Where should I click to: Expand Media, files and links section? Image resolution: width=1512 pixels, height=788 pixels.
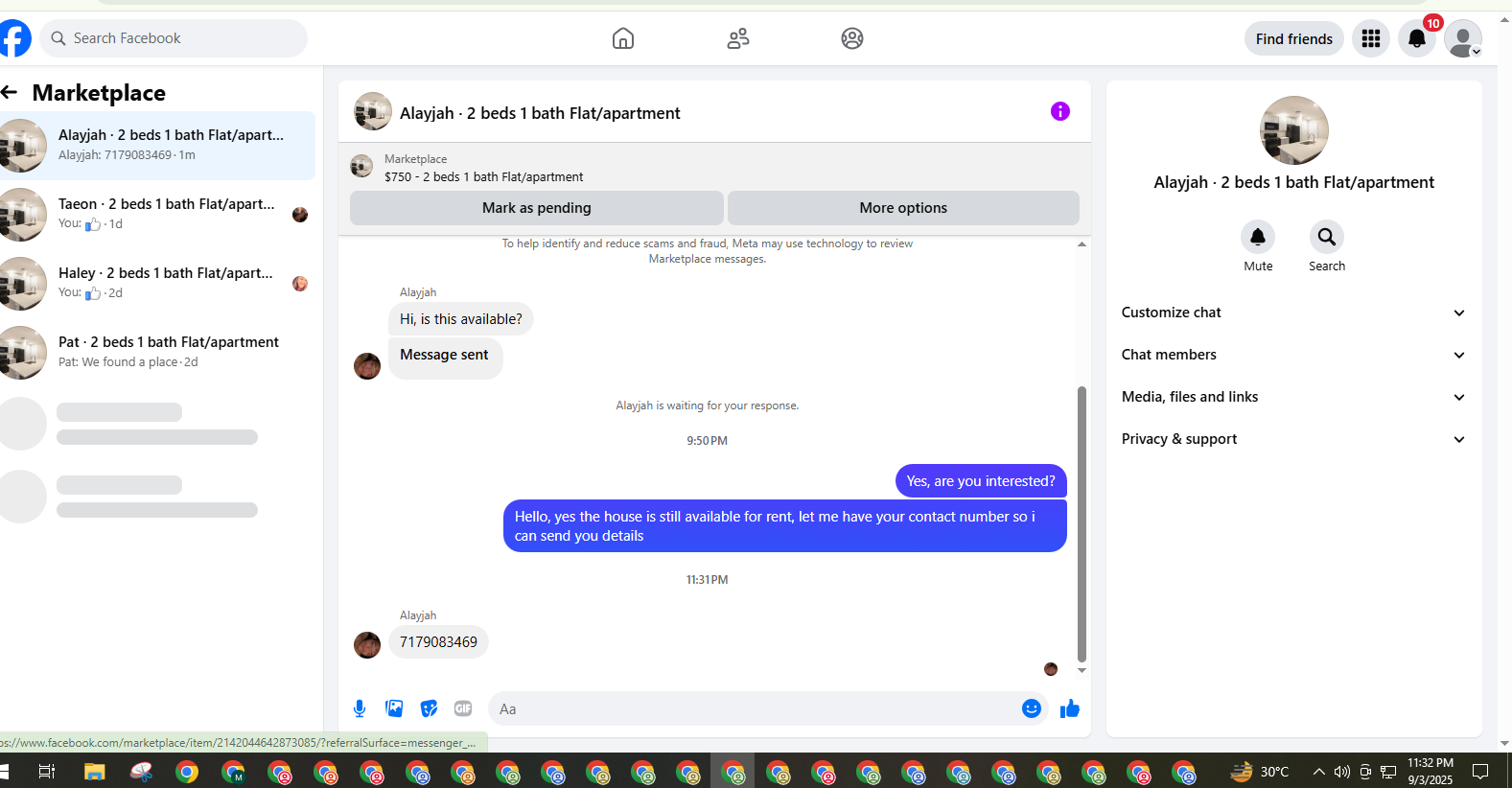(x=1294, y=397)
